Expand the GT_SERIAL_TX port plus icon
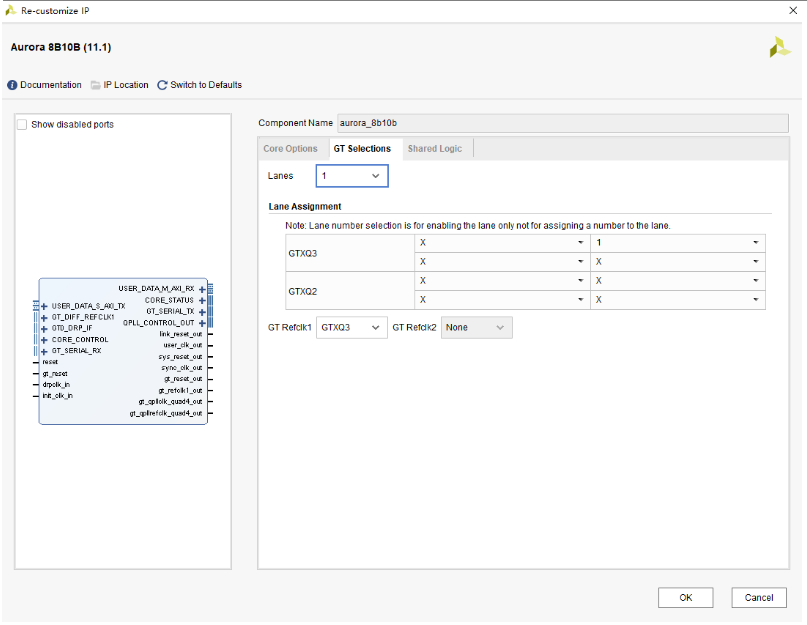Screen dimensions: 807x625 coord(202,312)
